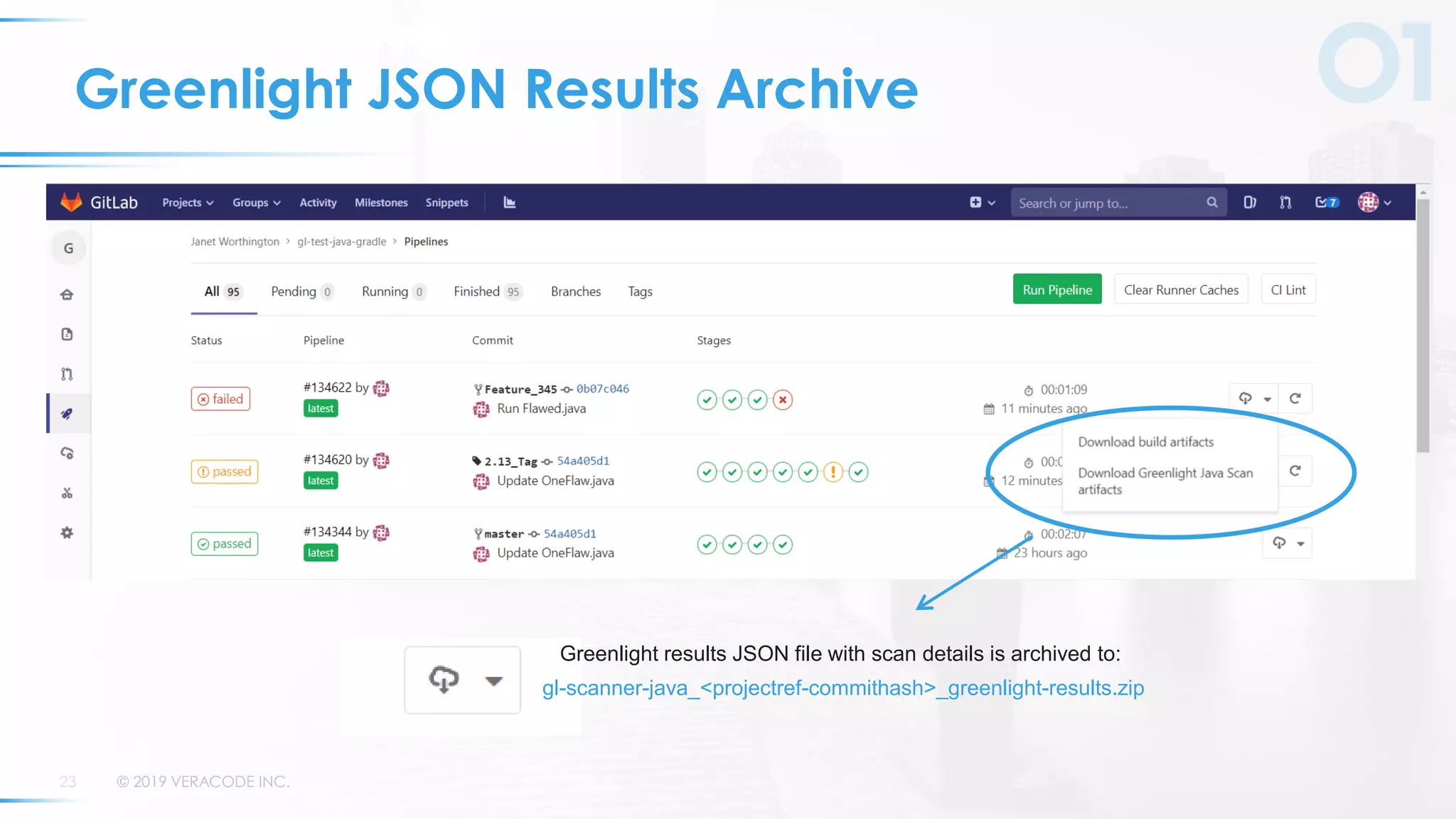Open artifacts download dropdown for #134344
The width and height of the screenshot is (1456, 819).
(1288, 543)
